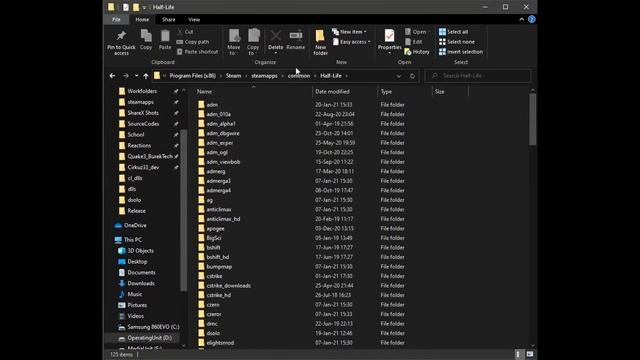Select the adm_viewbob folder

click(223, 162)
